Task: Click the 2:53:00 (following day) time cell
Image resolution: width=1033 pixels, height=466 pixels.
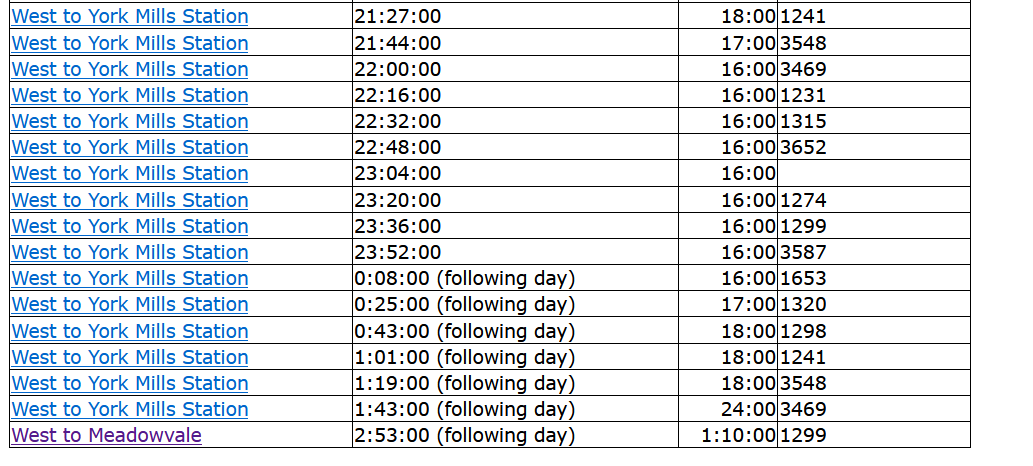Action: click(x=464, y=435)
